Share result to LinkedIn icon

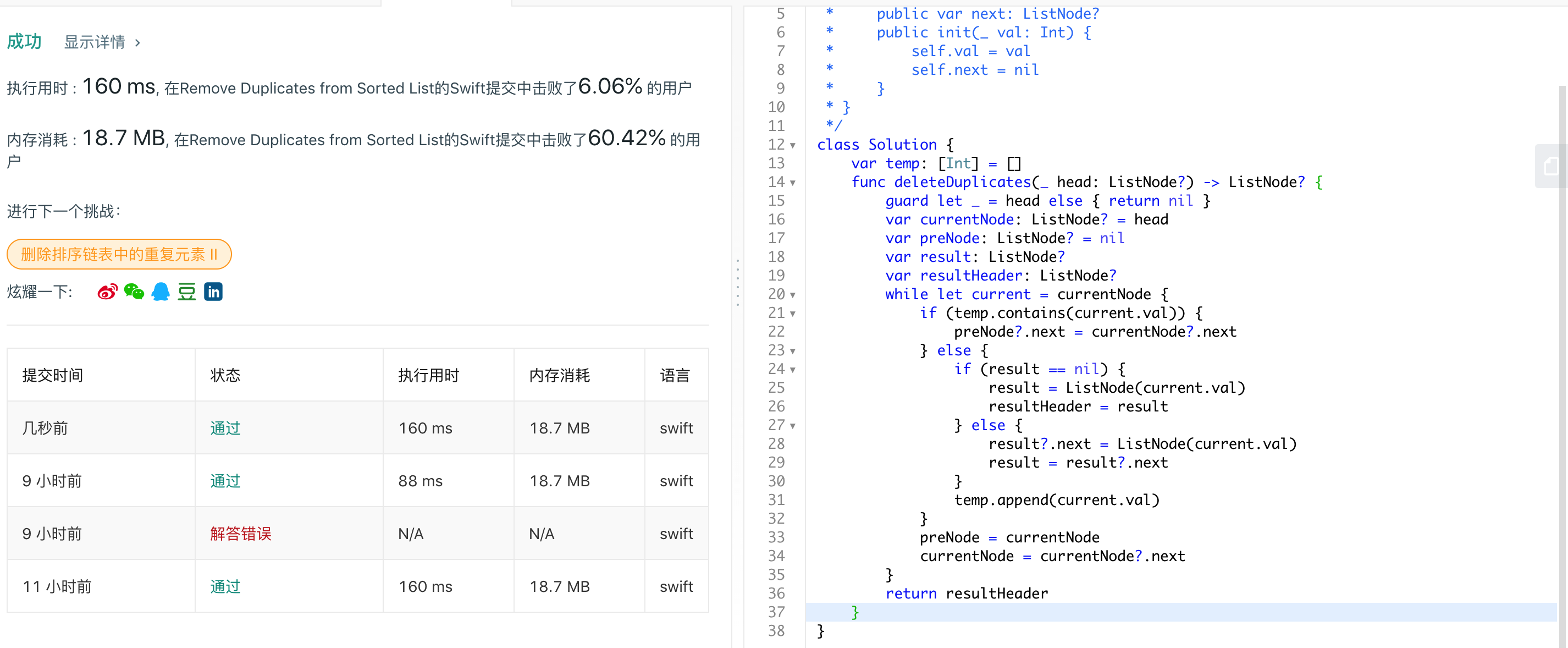point(213,292)
